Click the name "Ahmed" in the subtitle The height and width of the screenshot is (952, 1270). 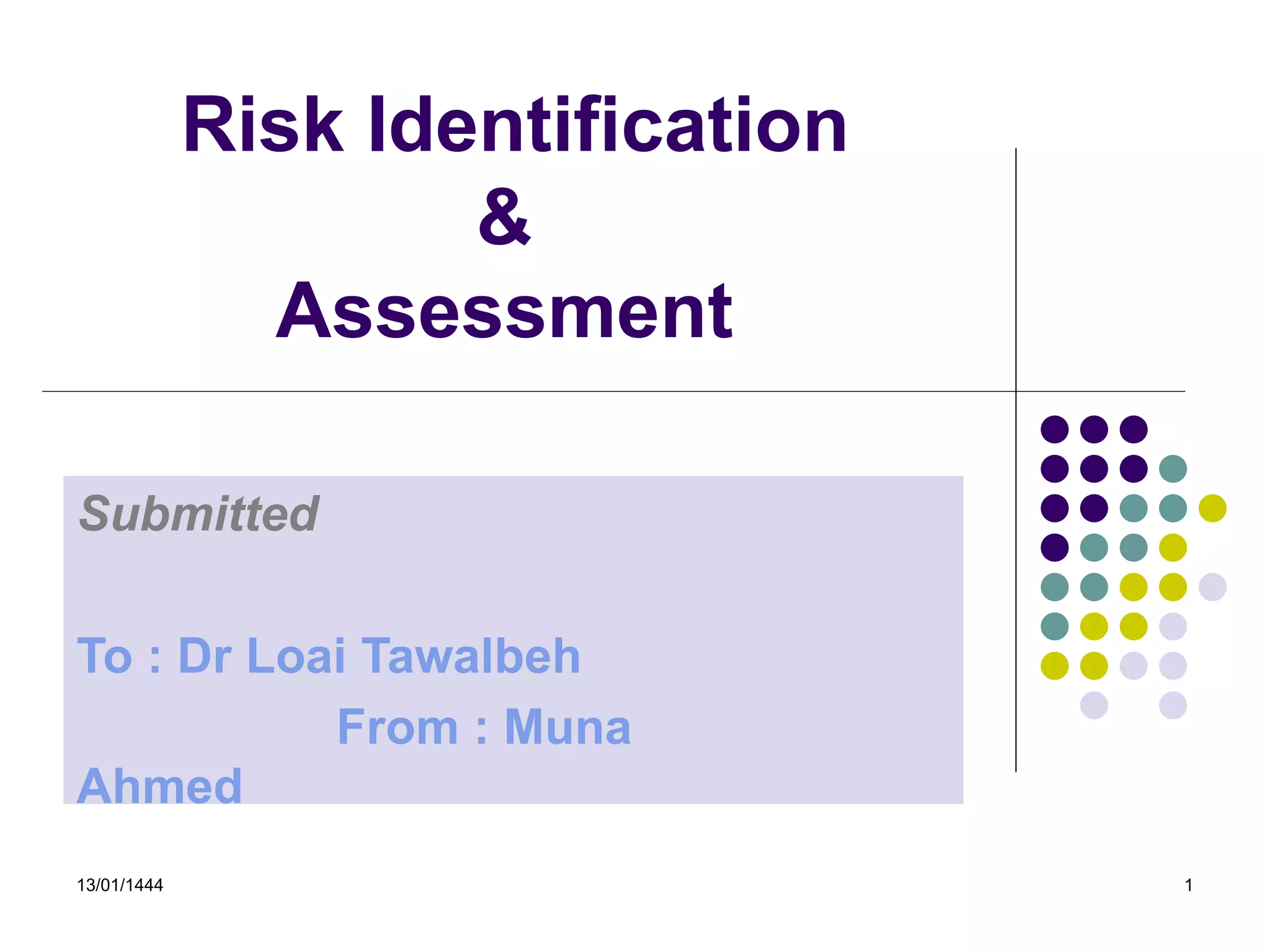point(159,785)
